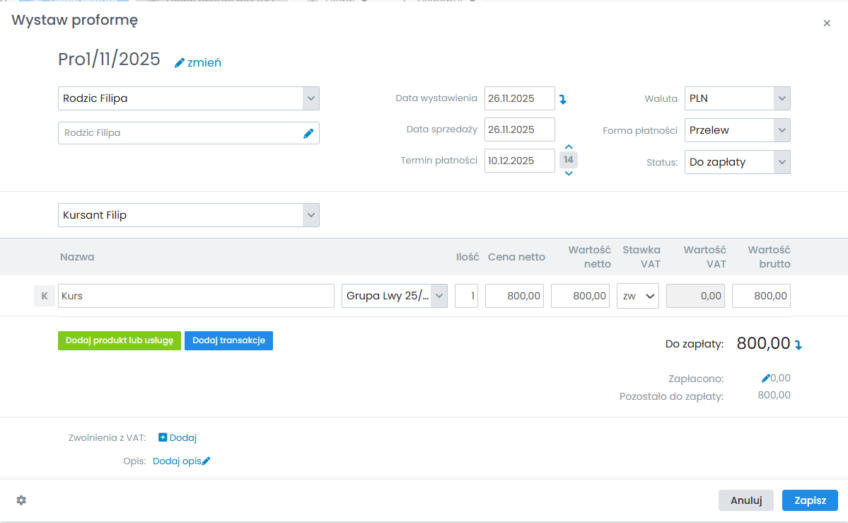848x523 pixels.
Task: Click the K badge on the Kurs row
Action: (x=44, y=296)
